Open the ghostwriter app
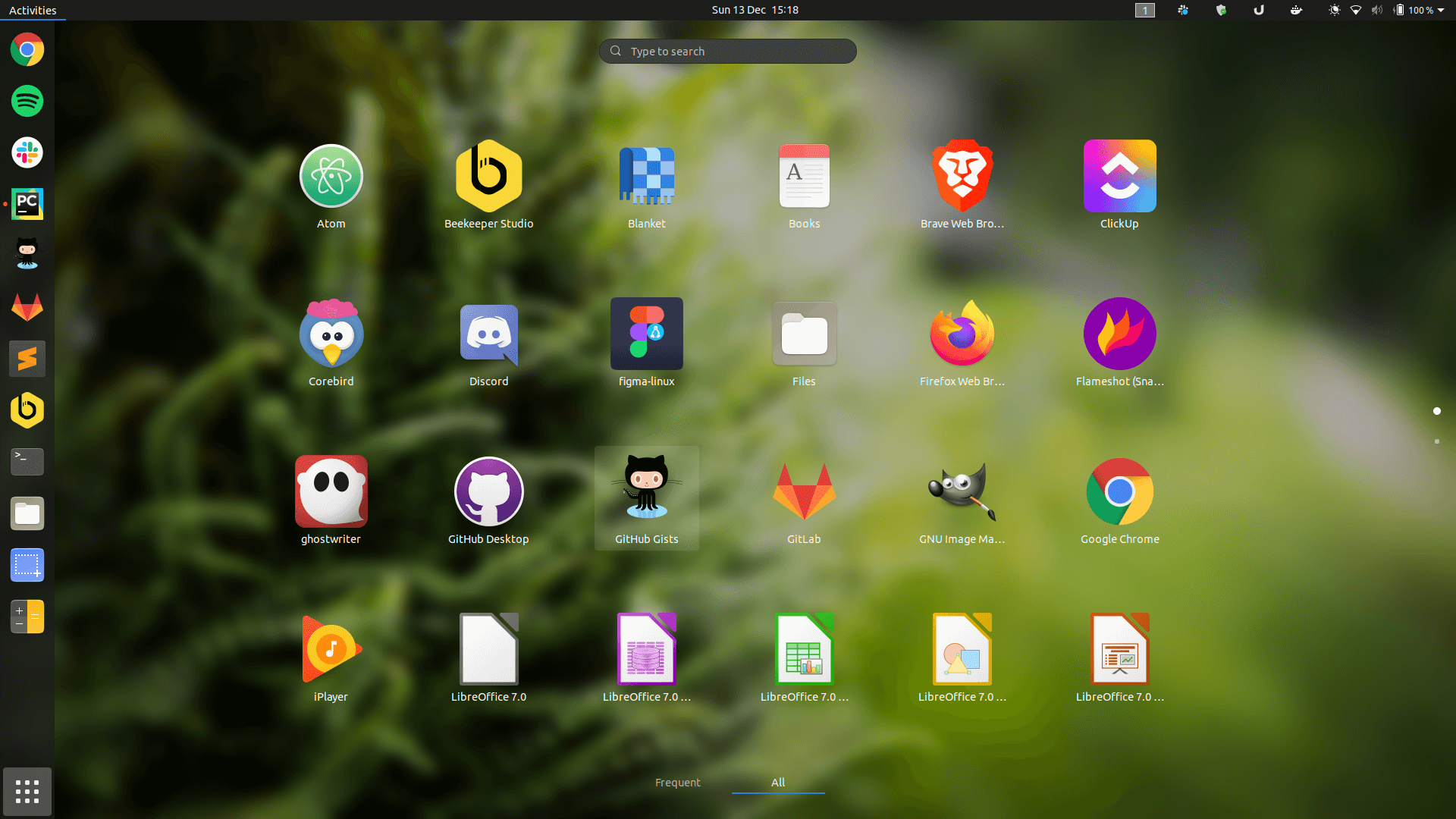The height and width of the screenshot is (819, 1456). click(x=331, y=492)
